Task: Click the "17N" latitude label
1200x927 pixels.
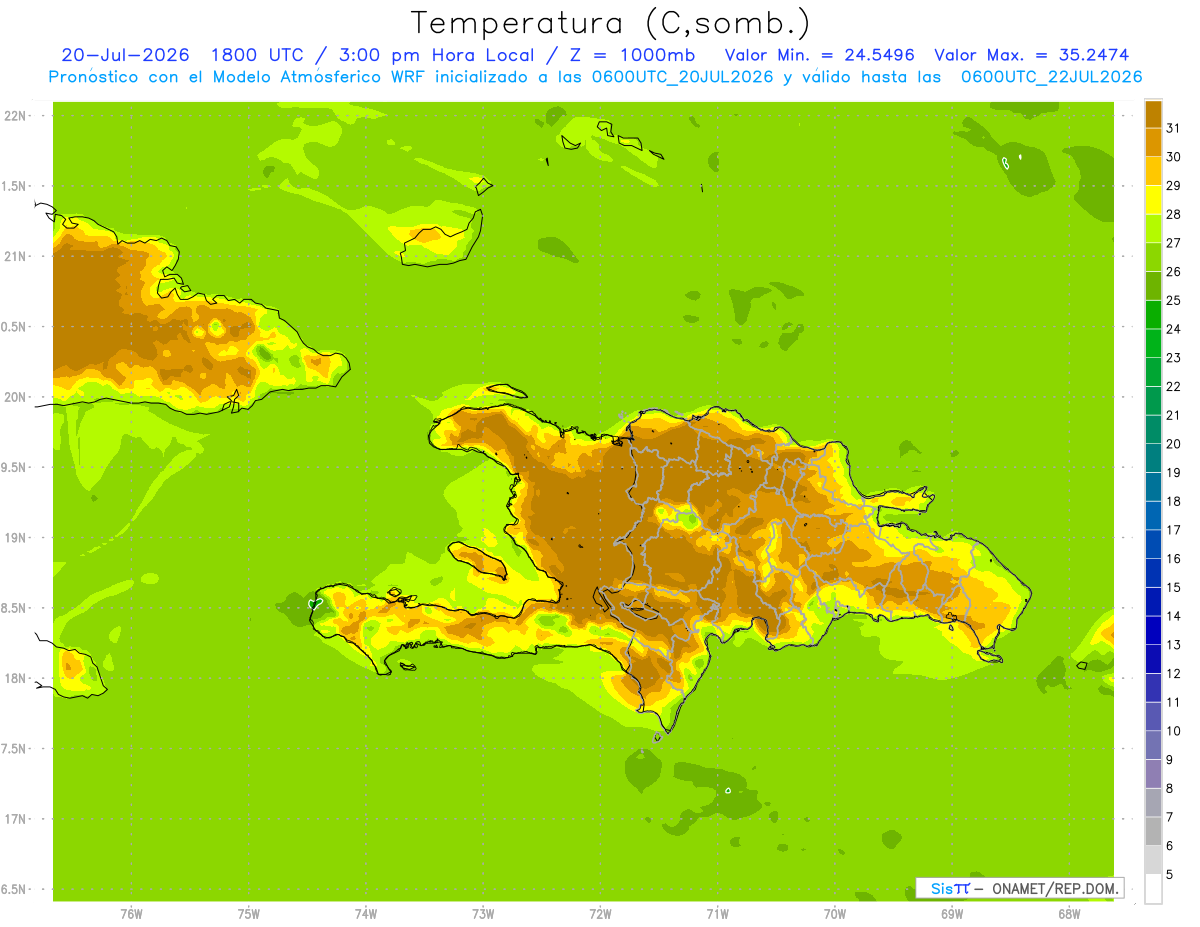Action: [15, 820]
